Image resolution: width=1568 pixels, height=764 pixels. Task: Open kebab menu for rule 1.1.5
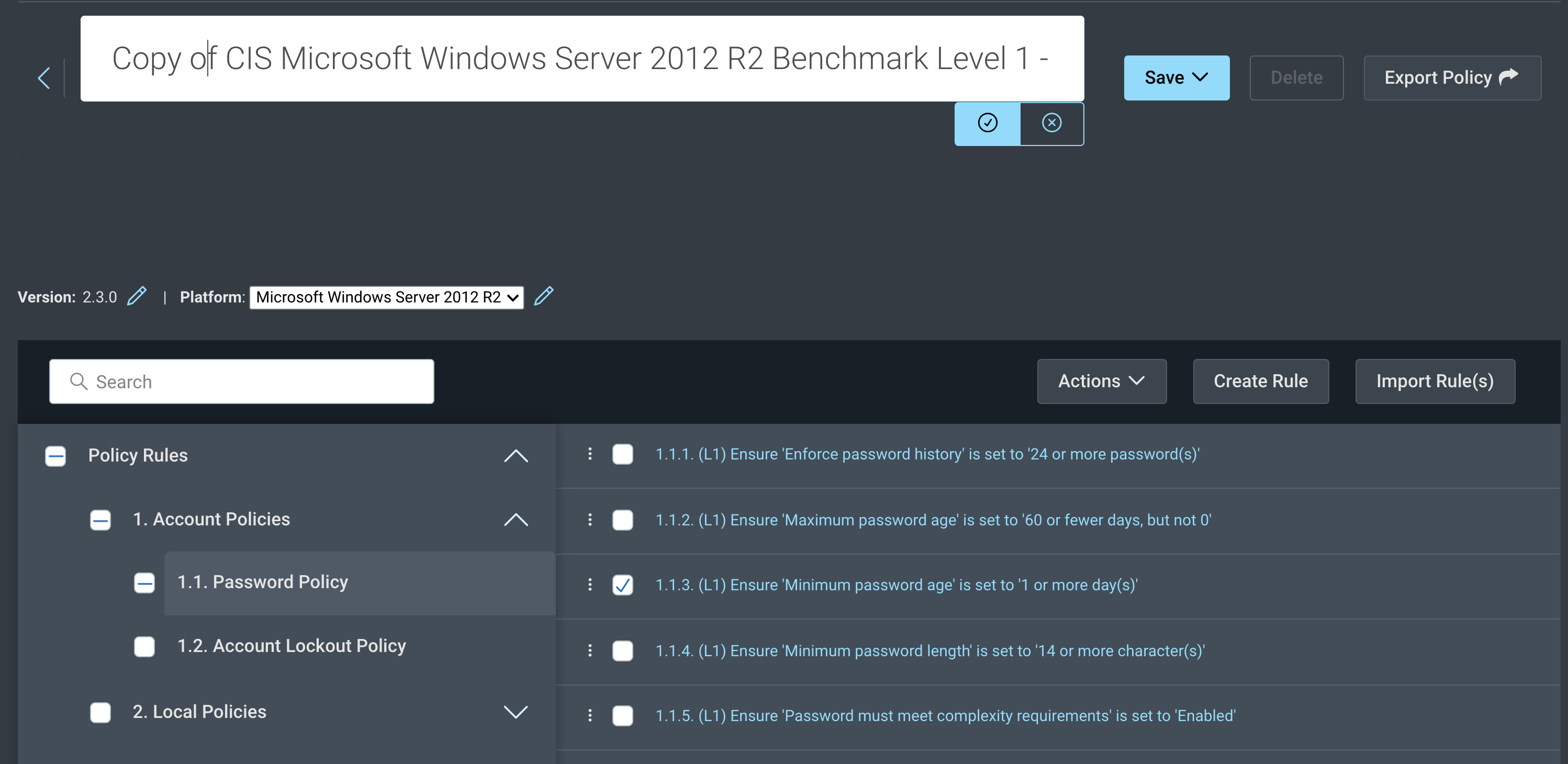click(589, 715)
